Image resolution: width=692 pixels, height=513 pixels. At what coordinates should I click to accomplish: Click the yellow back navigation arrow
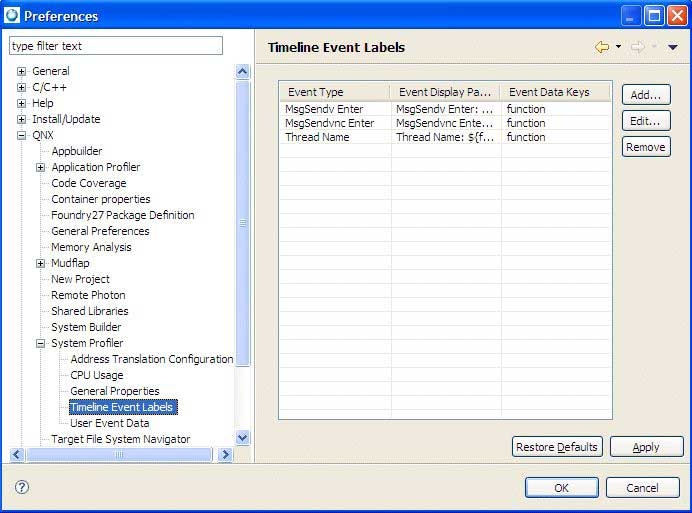601,47
